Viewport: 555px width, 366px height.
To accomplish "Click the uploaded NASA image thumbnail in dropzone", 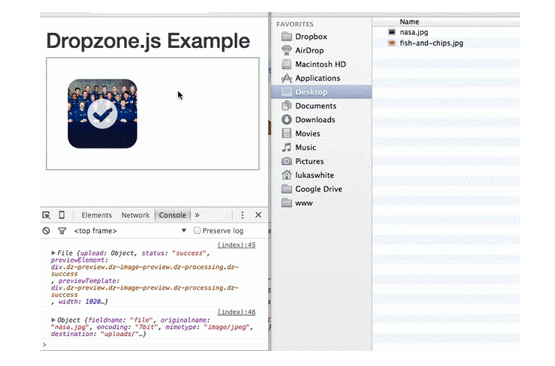I will 102,113.
